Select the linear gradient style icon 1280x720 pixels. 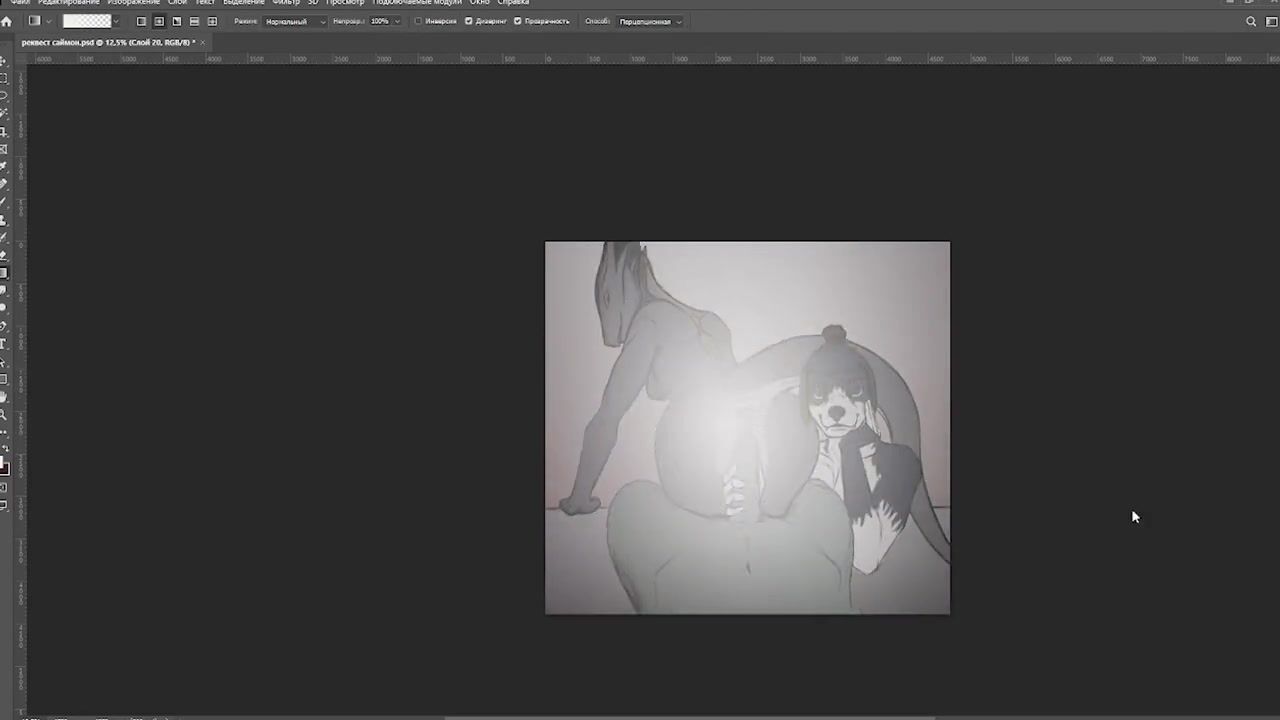pyautogui.click(x=141, y=21)
